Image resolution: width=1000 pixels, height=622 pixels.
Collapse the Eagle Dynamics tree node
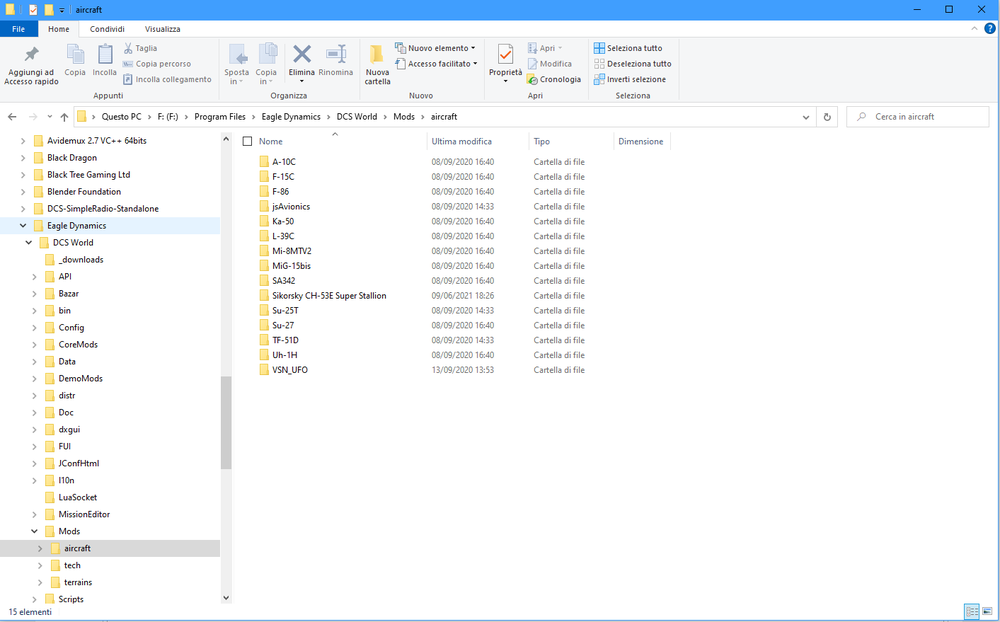pyautogui.click(x=23, y=225)
